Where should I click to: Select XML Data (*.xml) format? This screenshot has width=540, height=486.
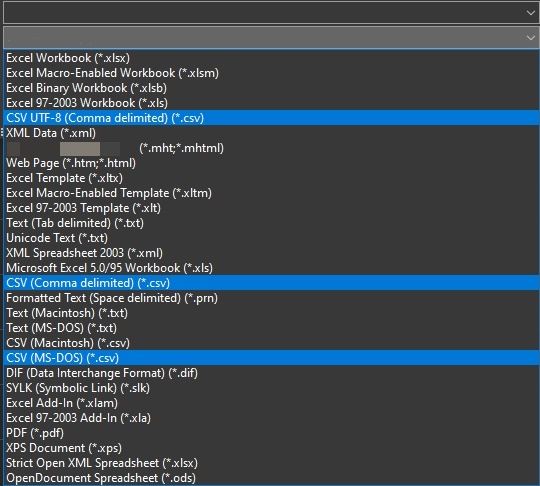pos(271,133)
